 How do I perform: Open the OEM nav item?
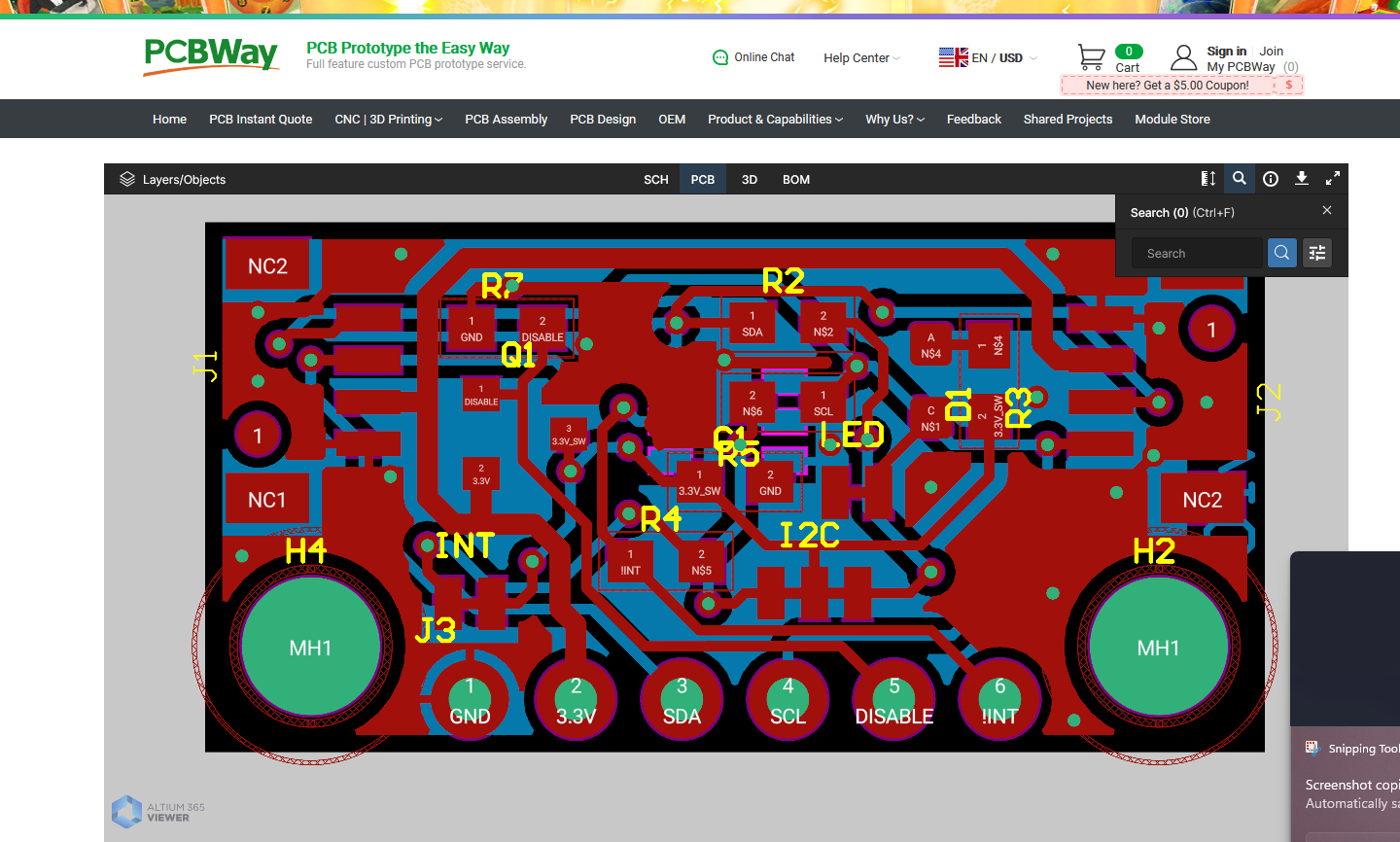pyautogui.click(x=672, y=119)
